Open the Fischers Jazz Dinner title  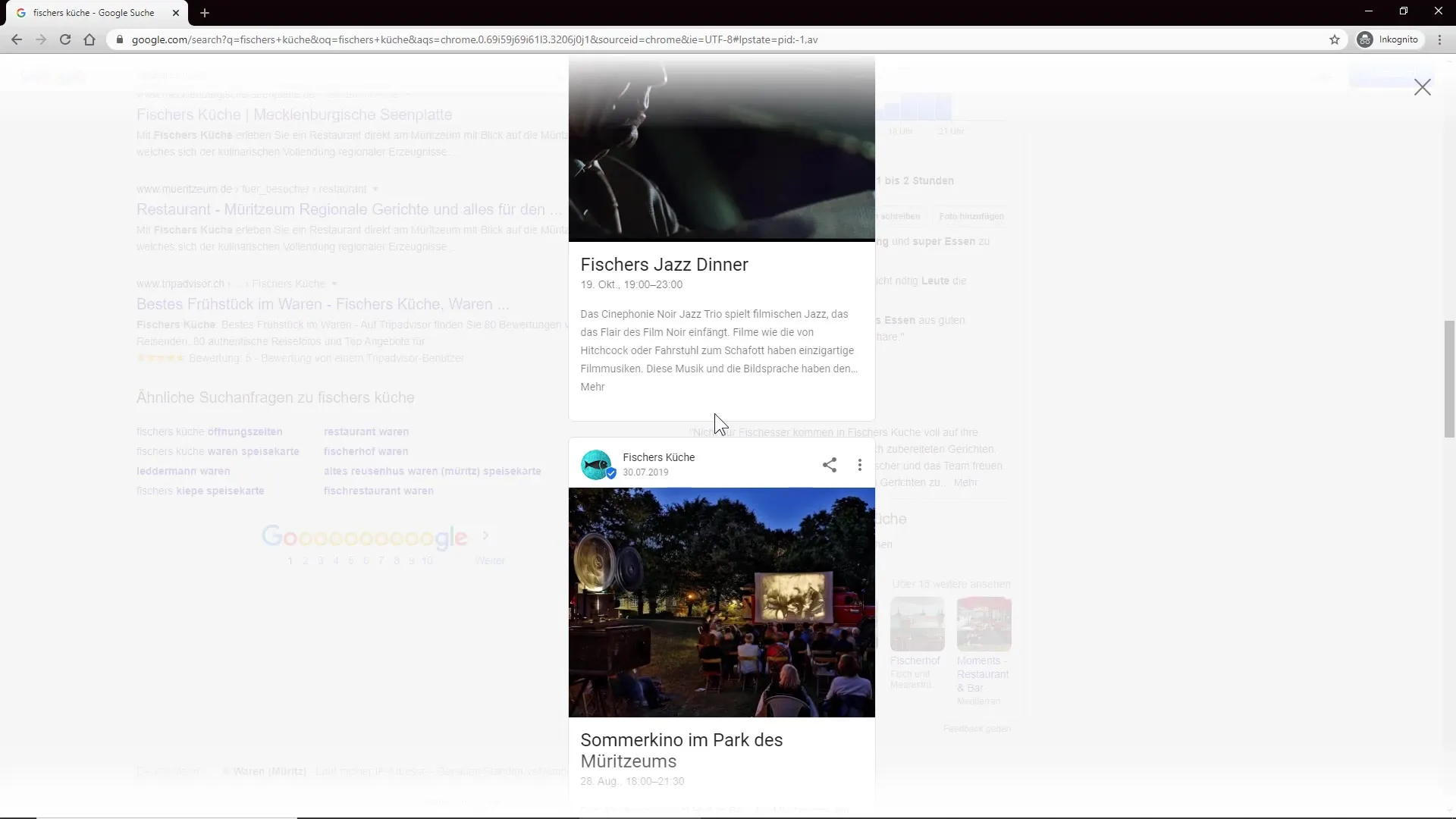click(x=664, y=265)
